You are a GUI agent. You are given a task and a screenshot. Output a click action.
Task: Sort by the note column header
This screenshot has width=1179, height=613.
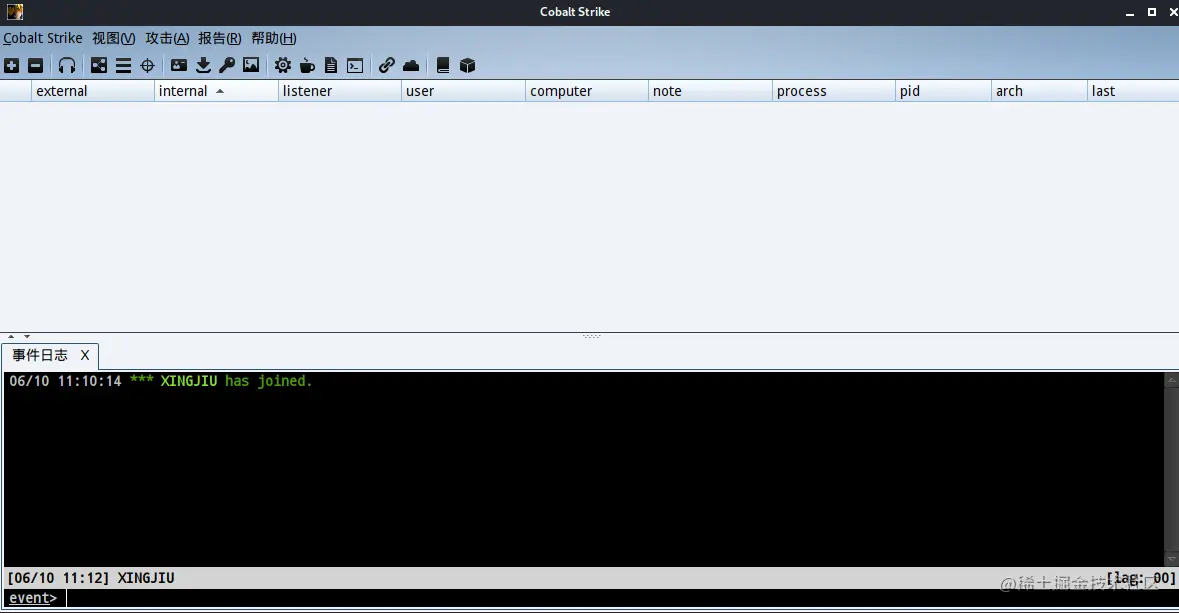pyautogui.click(x=710, y=91)
